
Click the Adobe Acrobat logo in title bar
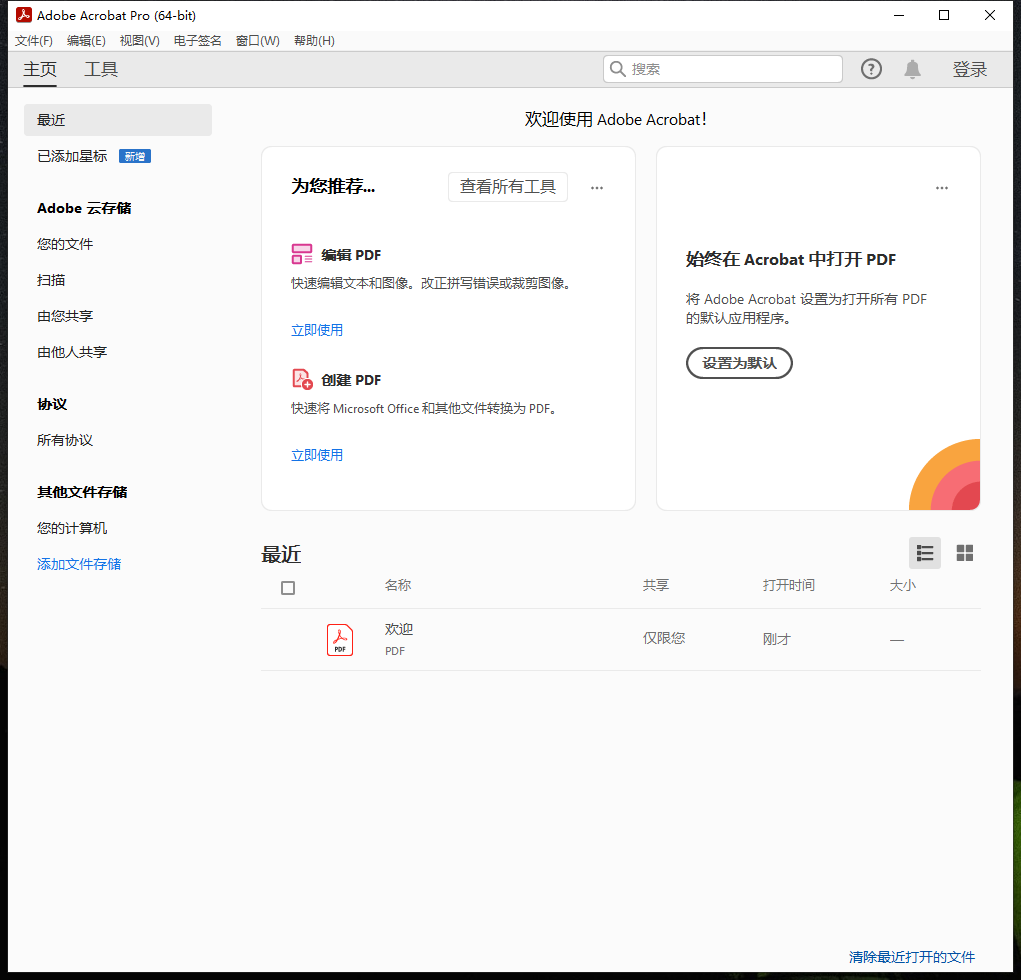click(23, 14)
